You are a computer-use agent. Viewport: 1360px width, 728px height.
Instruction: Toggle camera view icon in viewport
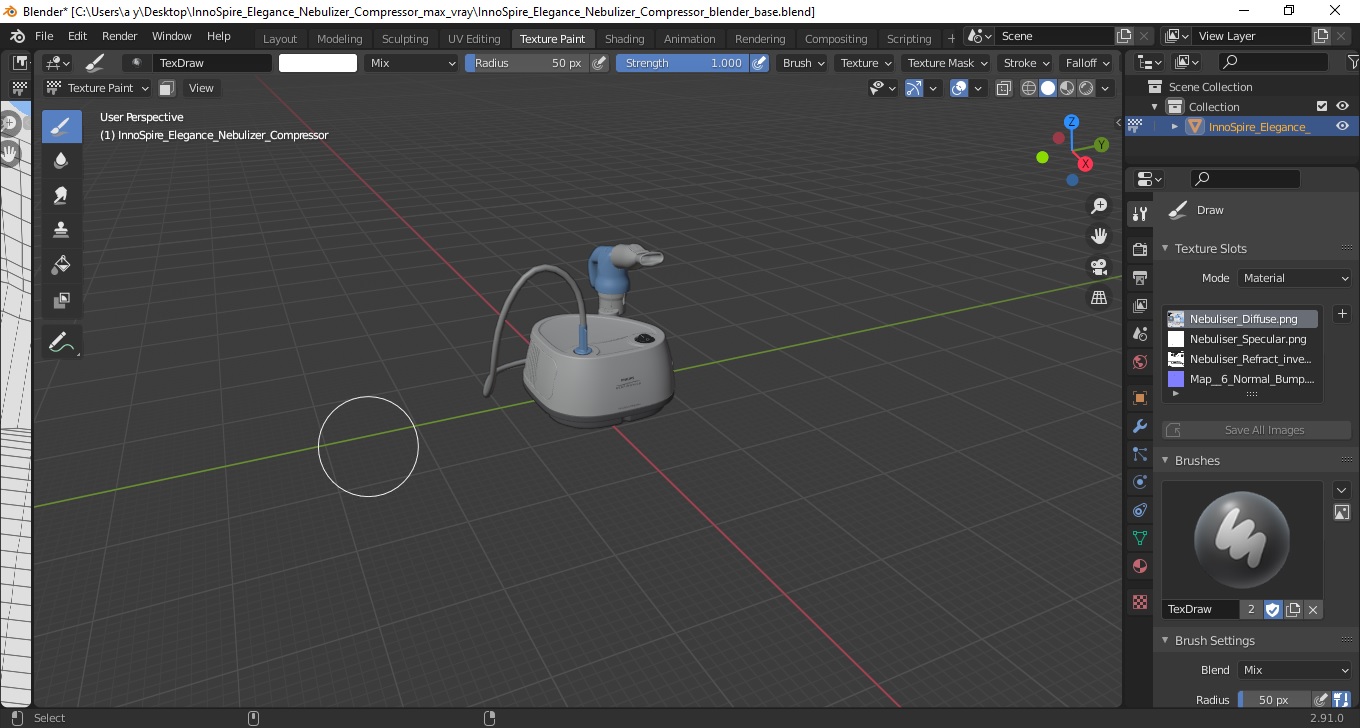1099,267
